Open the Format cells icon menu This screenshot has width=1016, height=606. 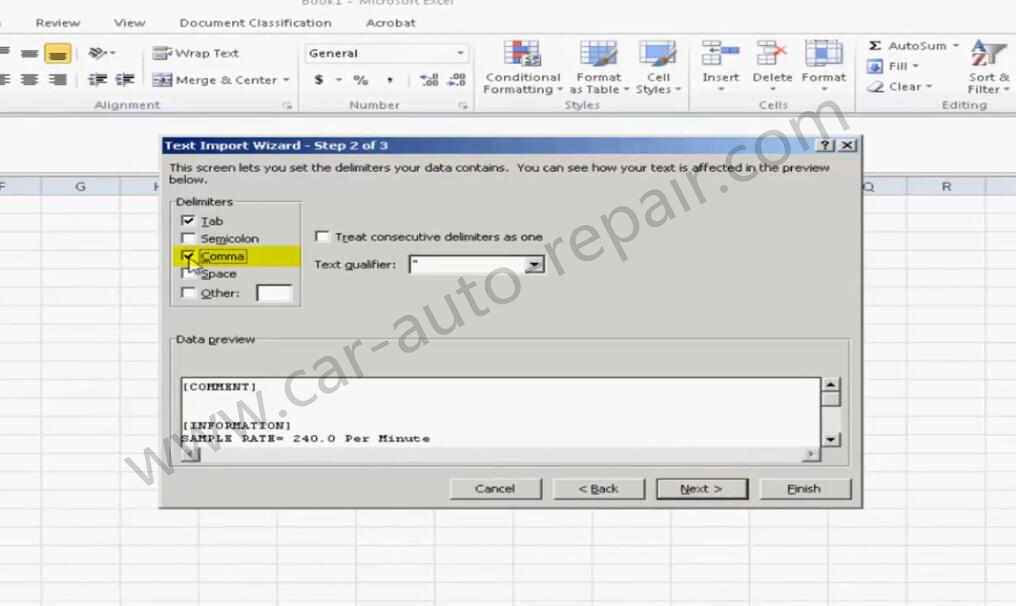pos(824,53)
